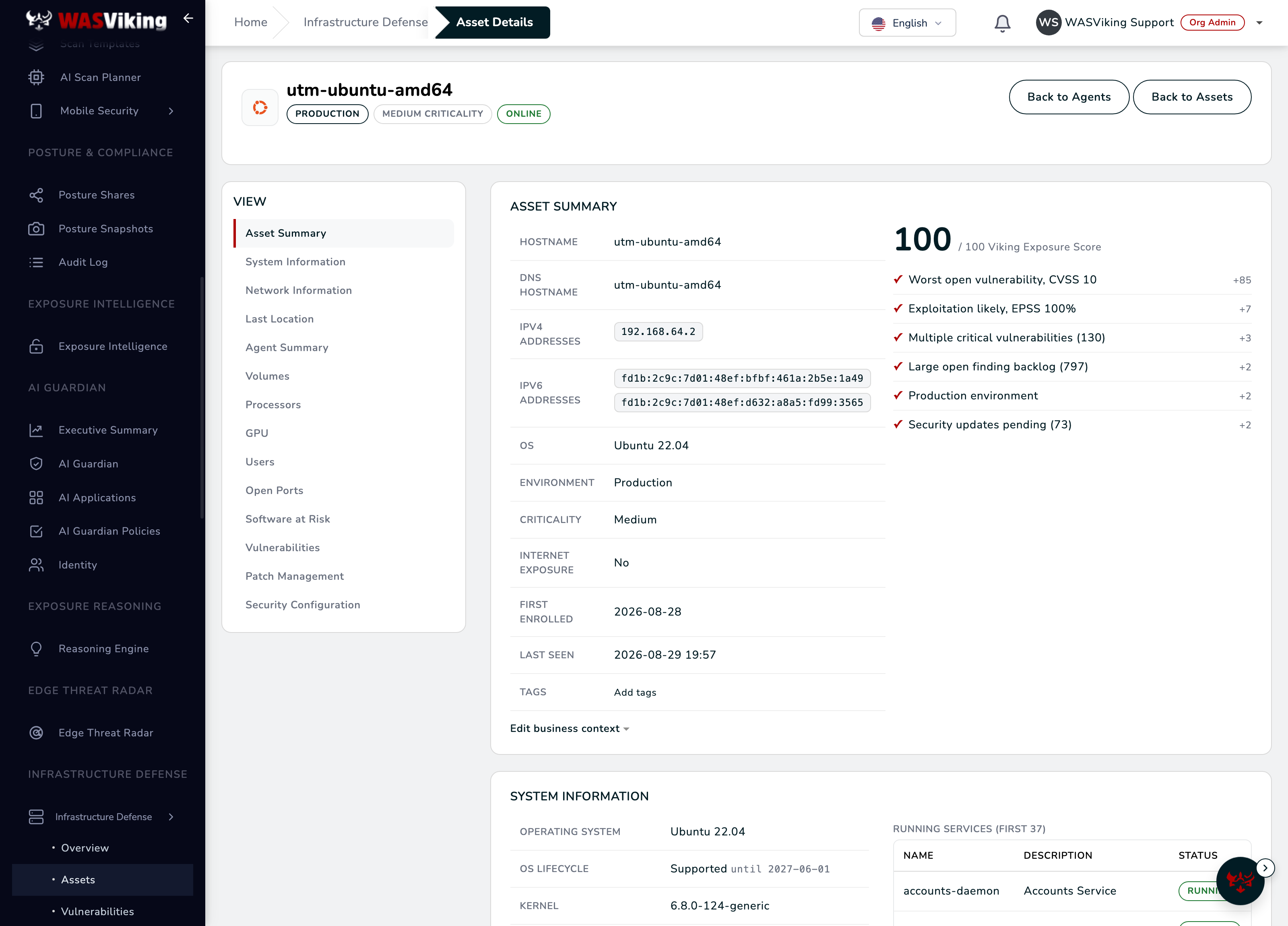Select Processors view
The image size is (1288, 926).
344,405
